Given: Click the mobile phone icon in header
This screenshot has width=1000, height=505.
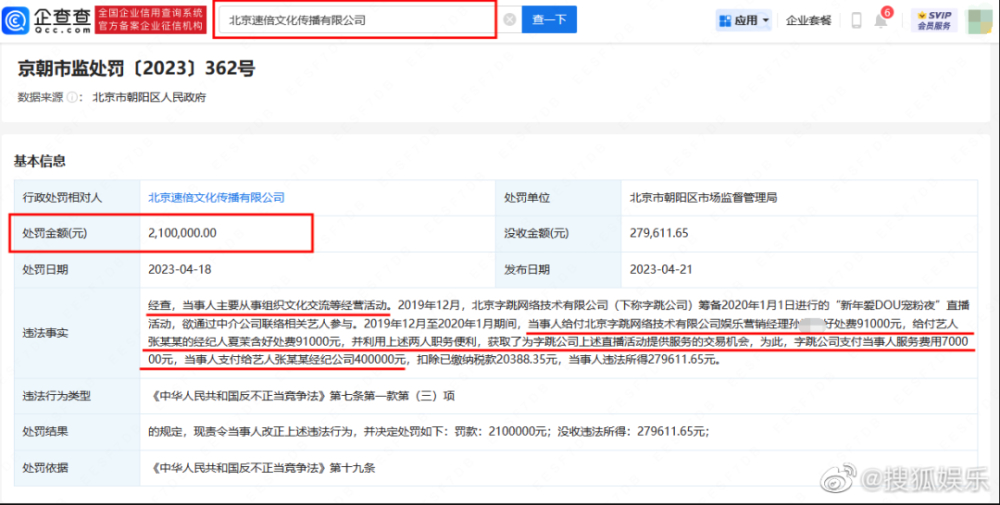Looking at the screenshot, I should (857, 20).
